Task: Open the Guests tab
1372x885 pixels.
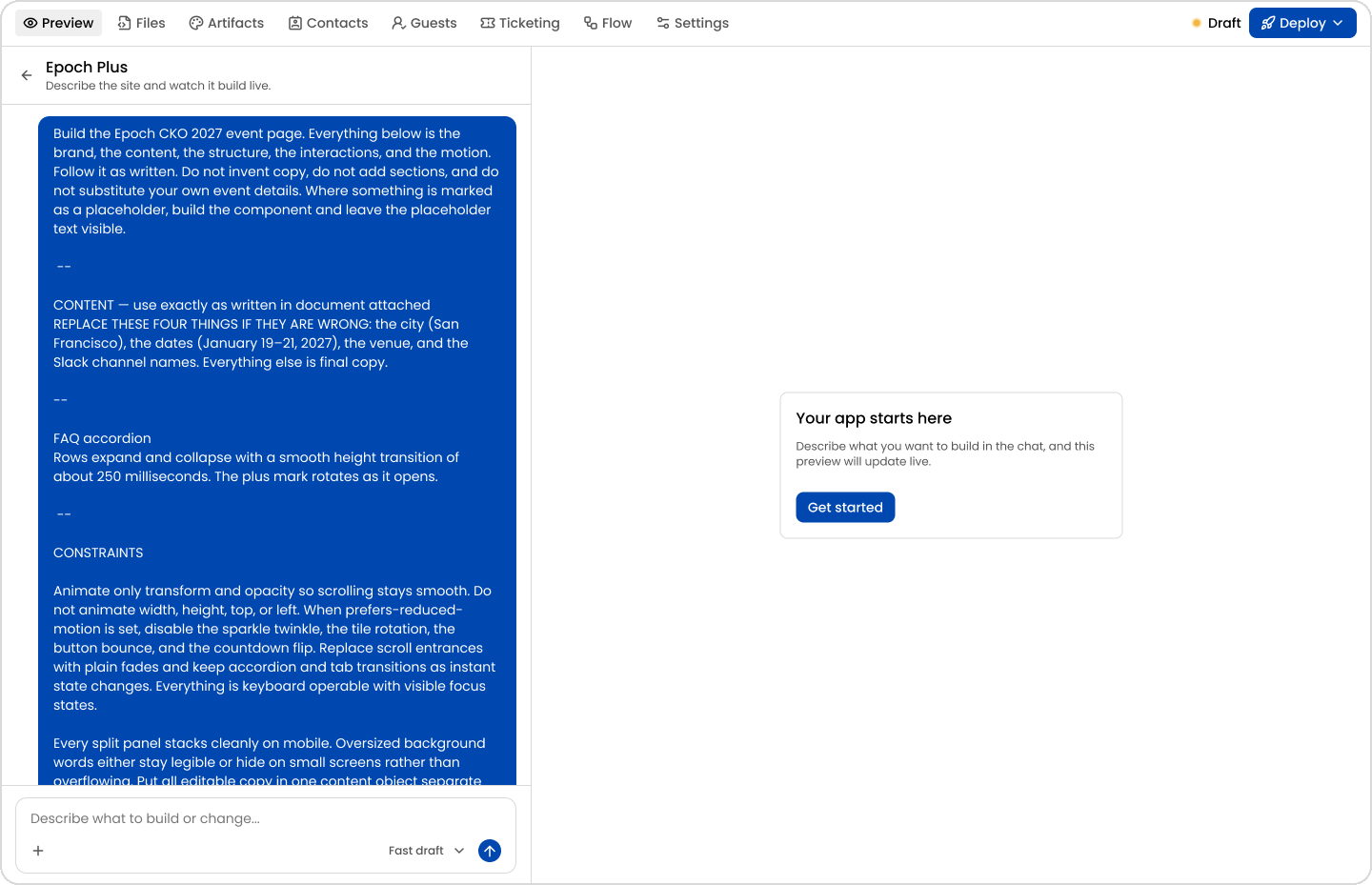Action: point(424,23)
